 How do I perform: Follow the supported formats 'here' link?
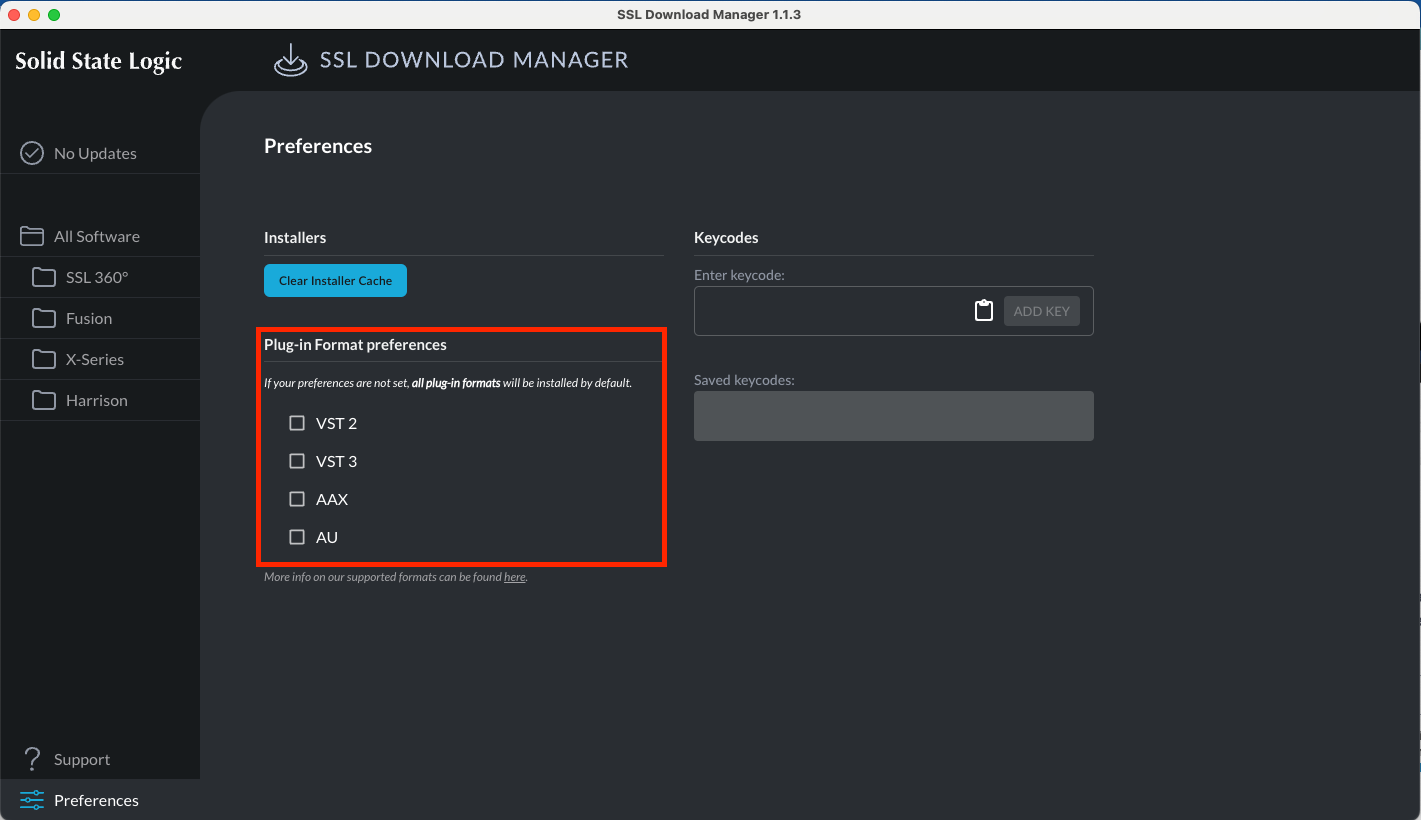point(514,577)
